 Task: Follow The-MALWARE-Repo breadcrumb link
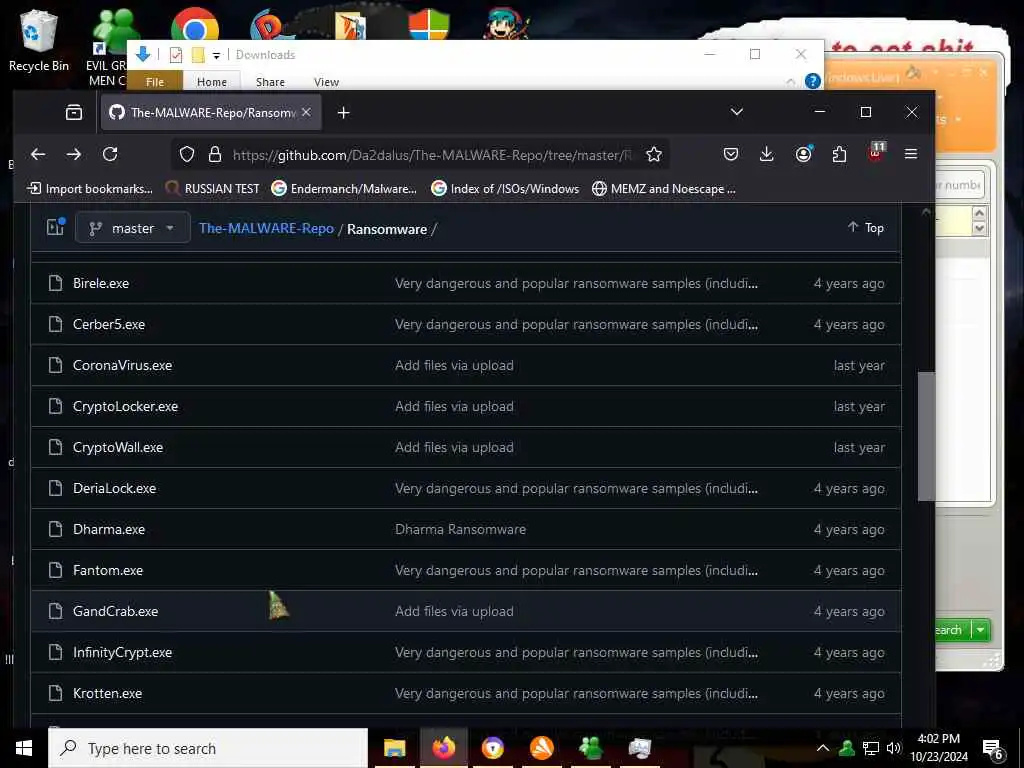(x=266, y=229)
